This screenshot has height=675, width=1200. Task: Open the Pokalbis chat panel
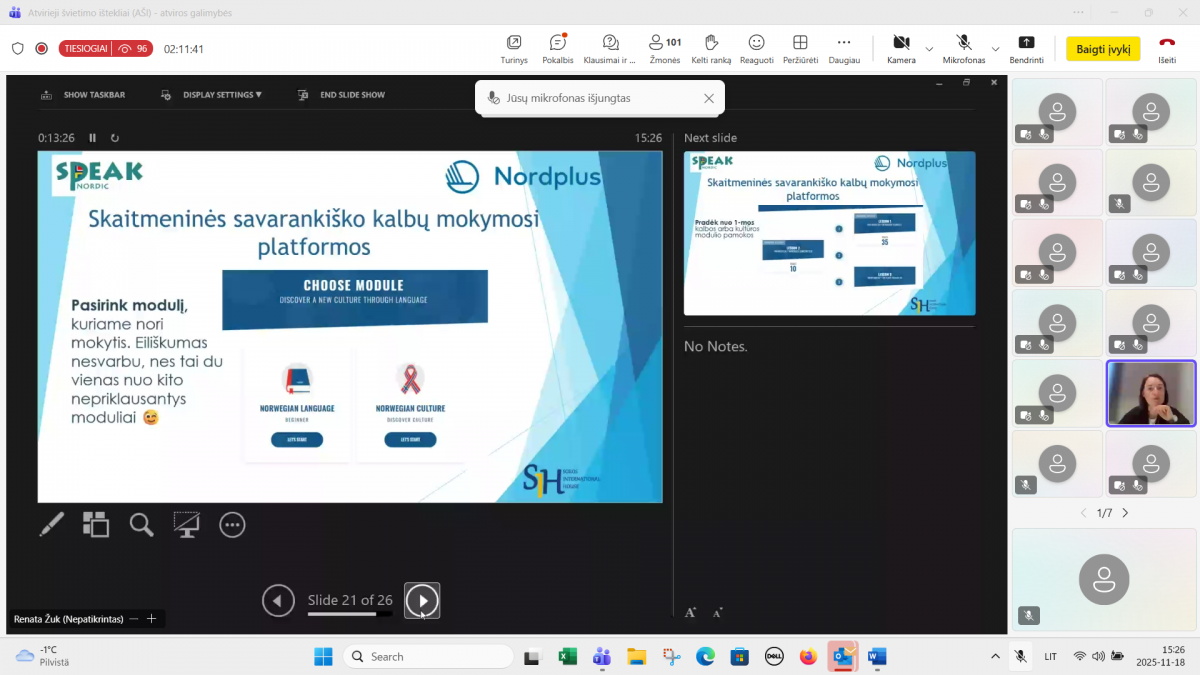click(x=558, y=48)
